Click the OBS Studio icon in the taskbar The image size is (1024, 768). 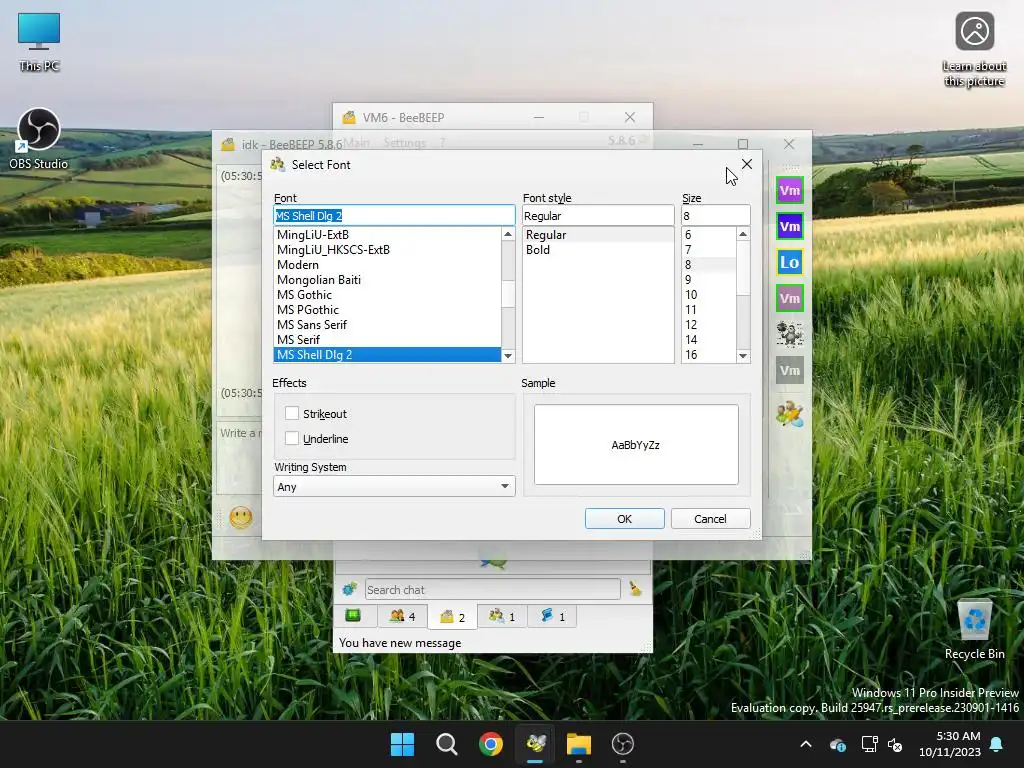pyautogui.click(x=622, y=744)
